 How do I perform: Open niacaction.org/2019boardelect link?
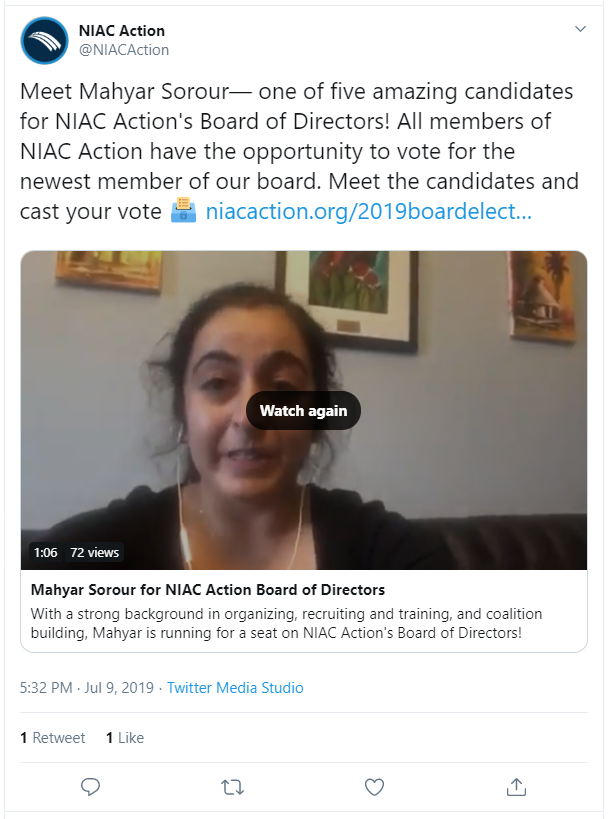[x=369, y=212]
